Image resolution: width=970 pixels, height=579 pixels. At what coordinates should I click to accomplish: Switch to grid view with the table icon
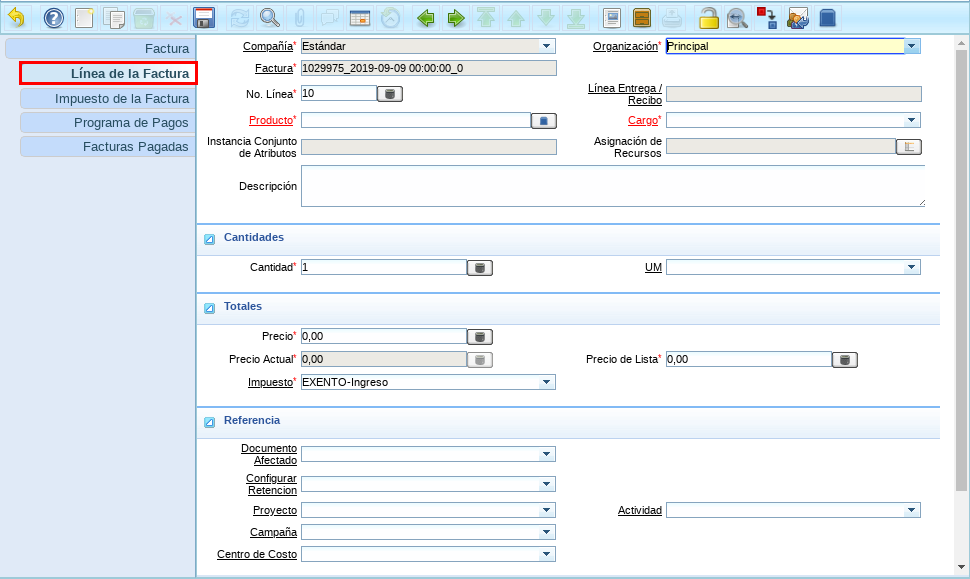(360, 18)
